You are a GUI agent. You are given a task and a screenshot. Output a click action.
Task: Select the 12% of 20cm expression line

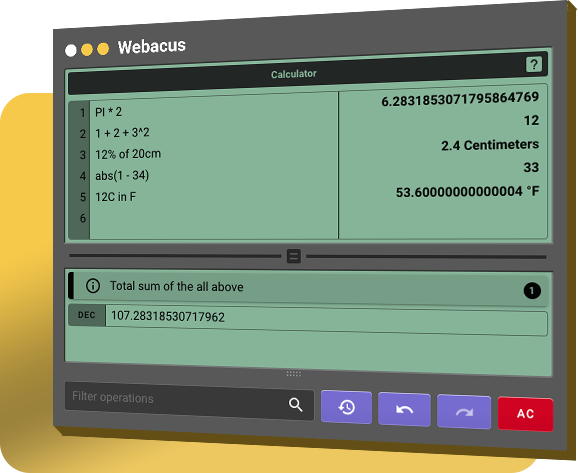click(x=128, y=154)
